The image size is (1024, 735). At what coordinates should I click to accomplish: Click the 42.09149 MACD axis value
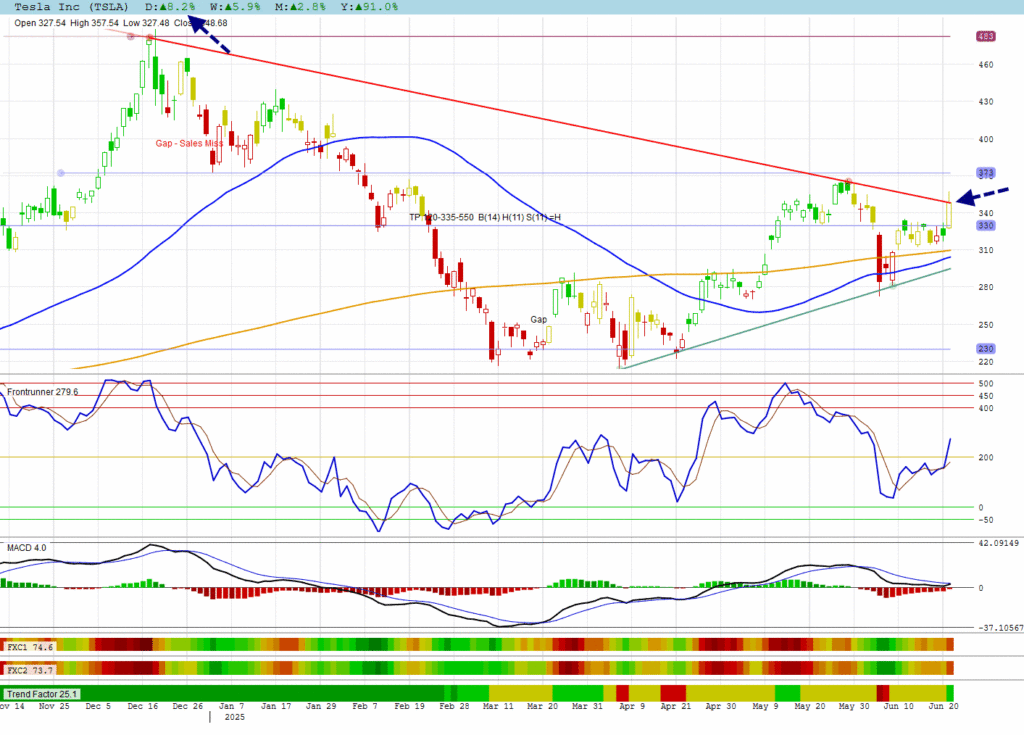point(999,543)
